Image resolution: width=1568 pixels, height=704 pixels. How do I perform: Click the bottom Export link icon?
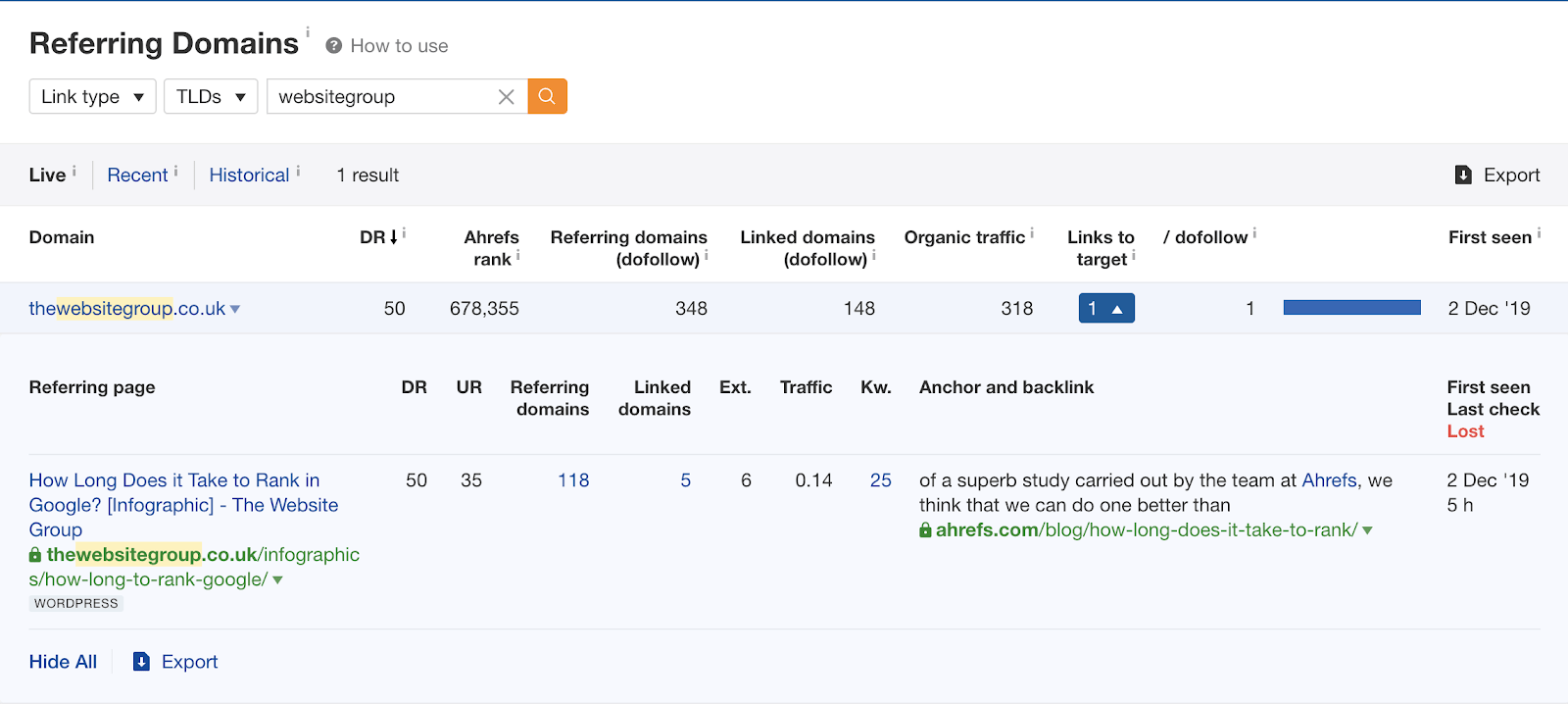click(142, 662)
